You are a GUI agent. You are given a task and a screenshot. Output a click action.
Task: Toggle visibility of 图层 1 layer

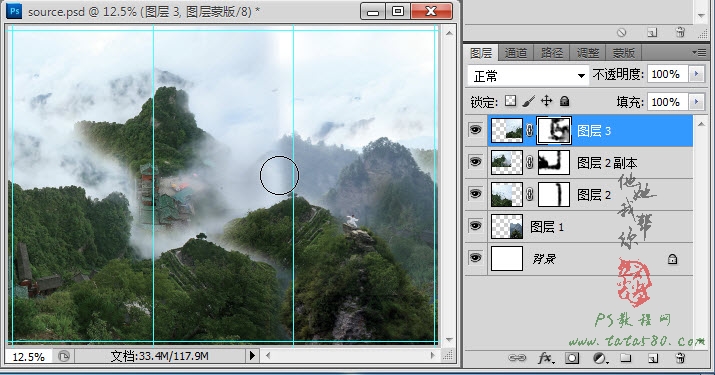coord(475,226)
